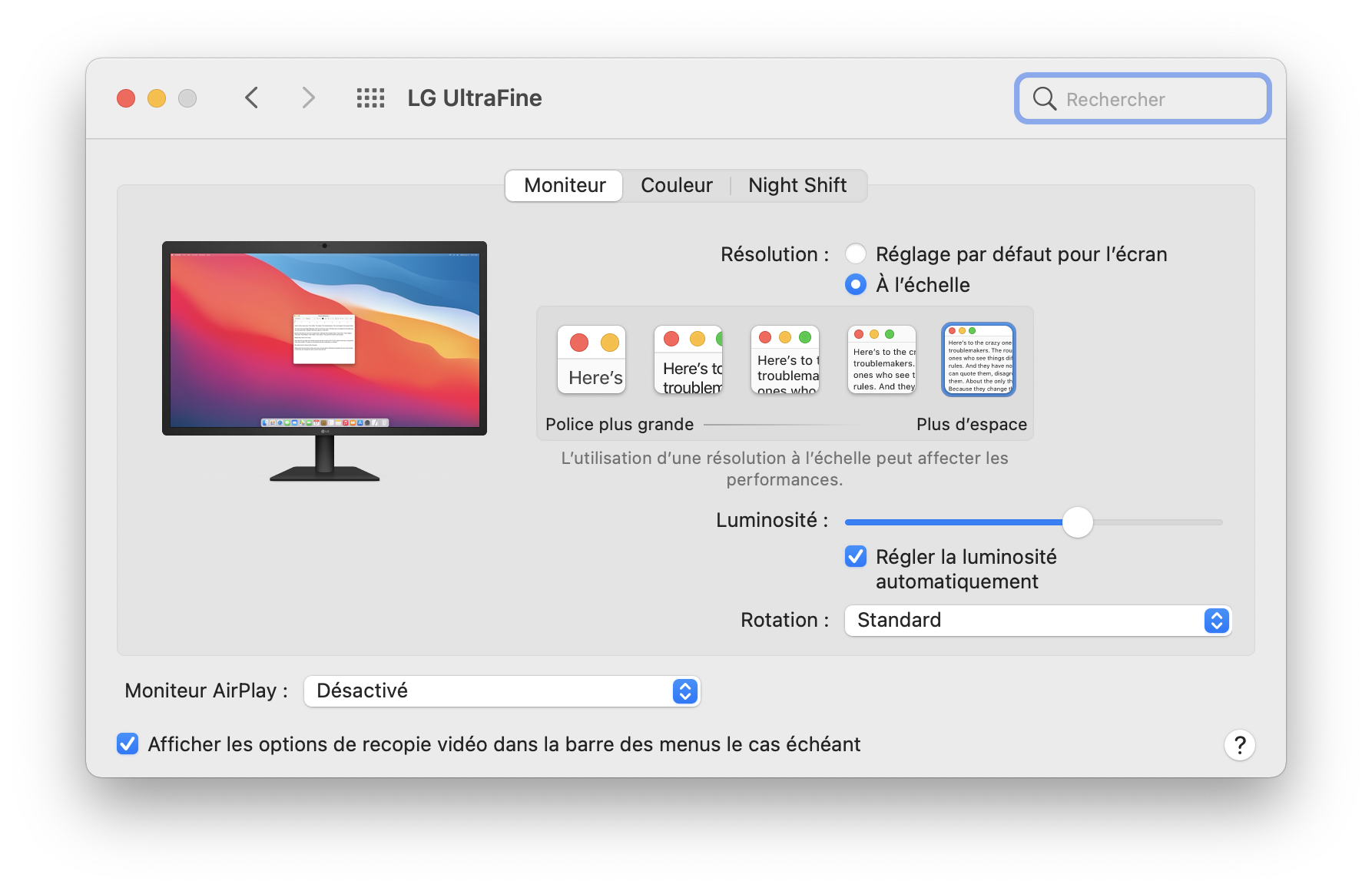Click the 'LG UltraFine' window title

pyautogui.click(x=475, y=98)
